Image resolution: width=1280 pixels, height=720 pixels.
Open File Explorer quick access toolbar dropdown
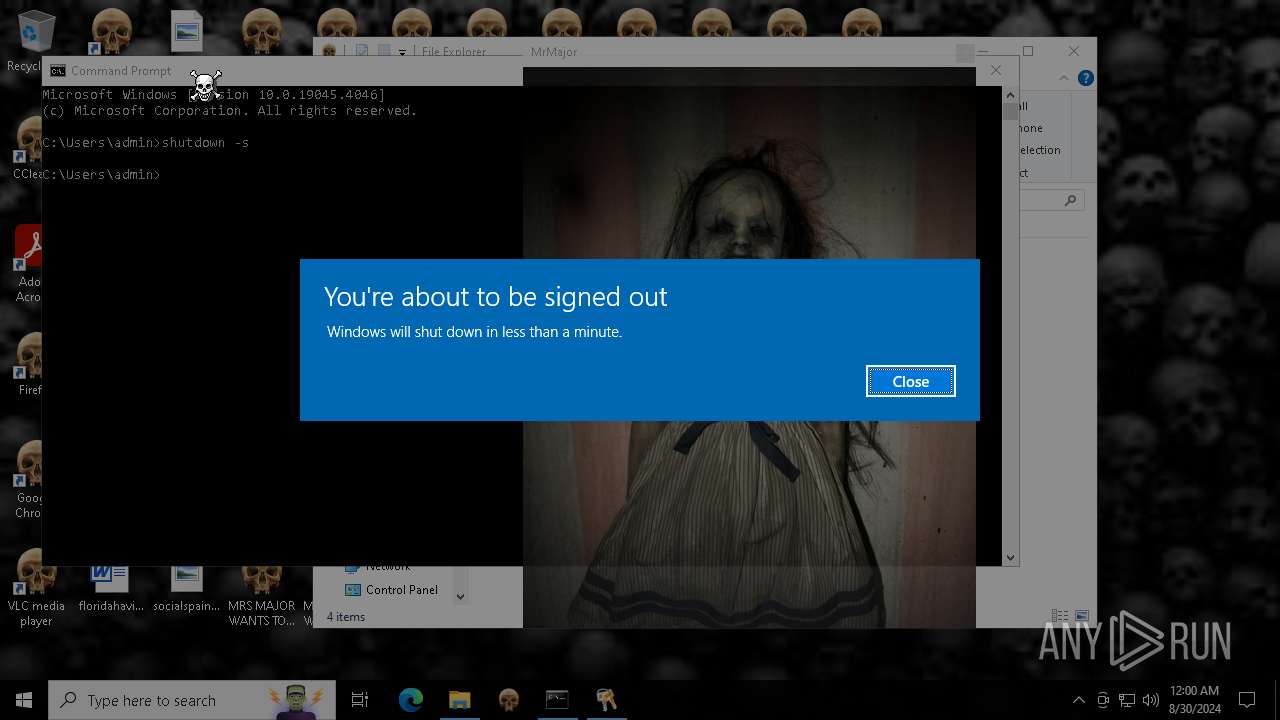pyautogui.click(x=402, y=52)
